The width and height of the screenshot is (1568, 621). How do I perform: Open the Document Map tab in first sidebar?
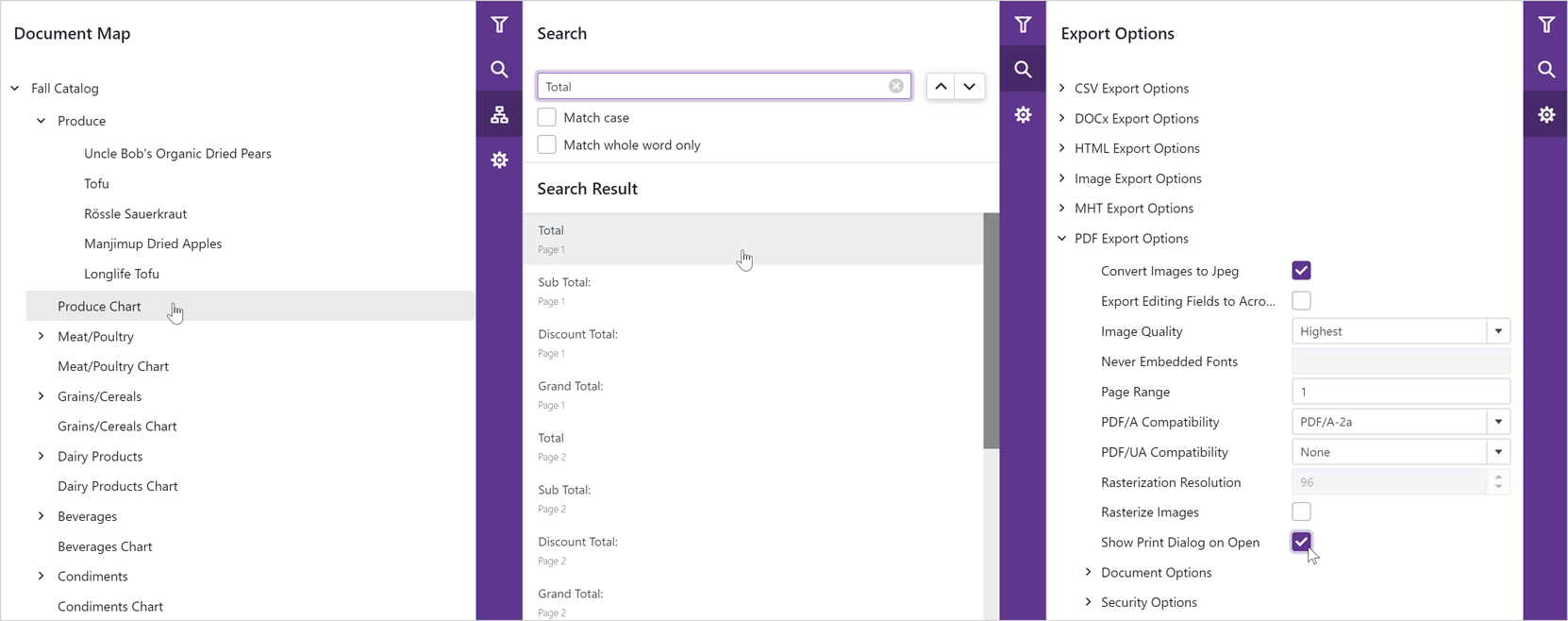point(499,115)
